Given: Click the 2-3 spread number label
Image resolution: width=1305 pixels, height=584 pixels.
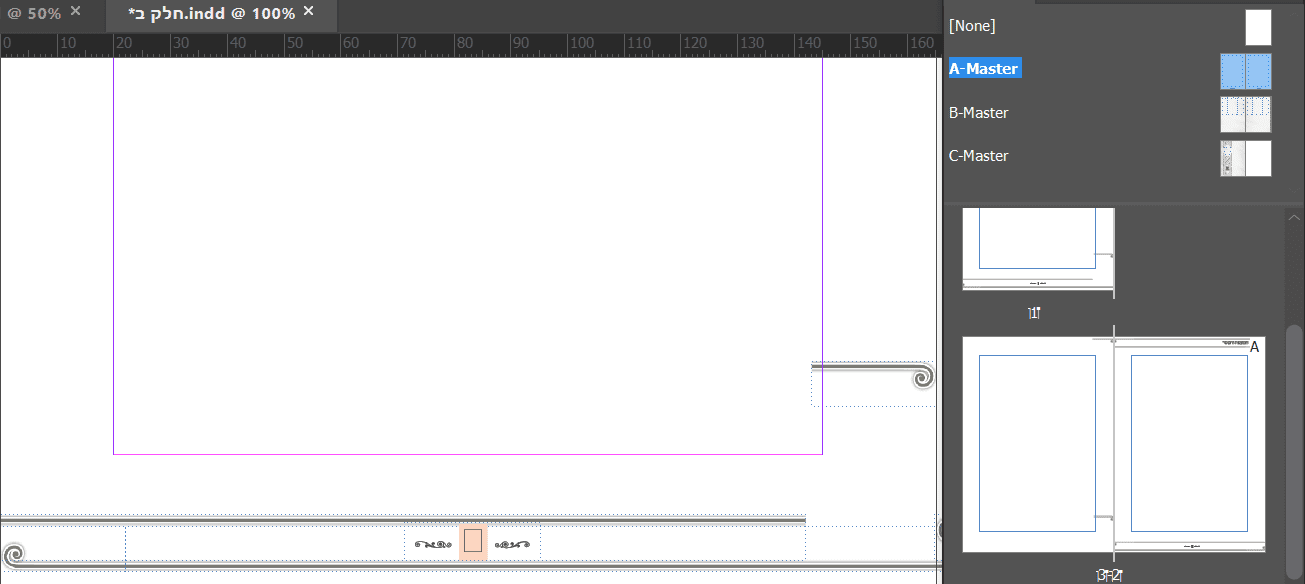Looking at the screenshot, I should (x=1111, y=575).
